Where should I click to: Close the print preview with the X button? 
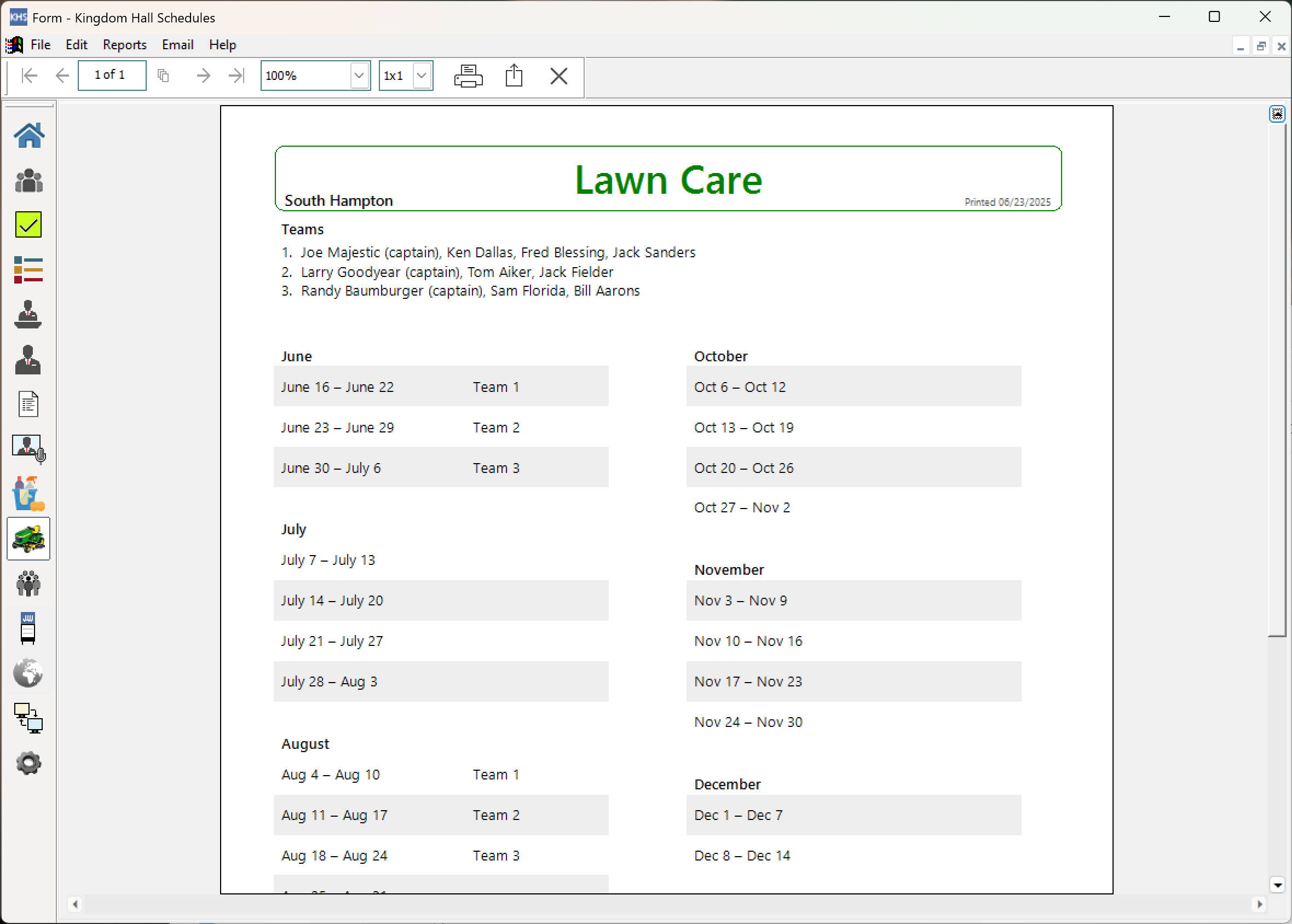(558, 76)
